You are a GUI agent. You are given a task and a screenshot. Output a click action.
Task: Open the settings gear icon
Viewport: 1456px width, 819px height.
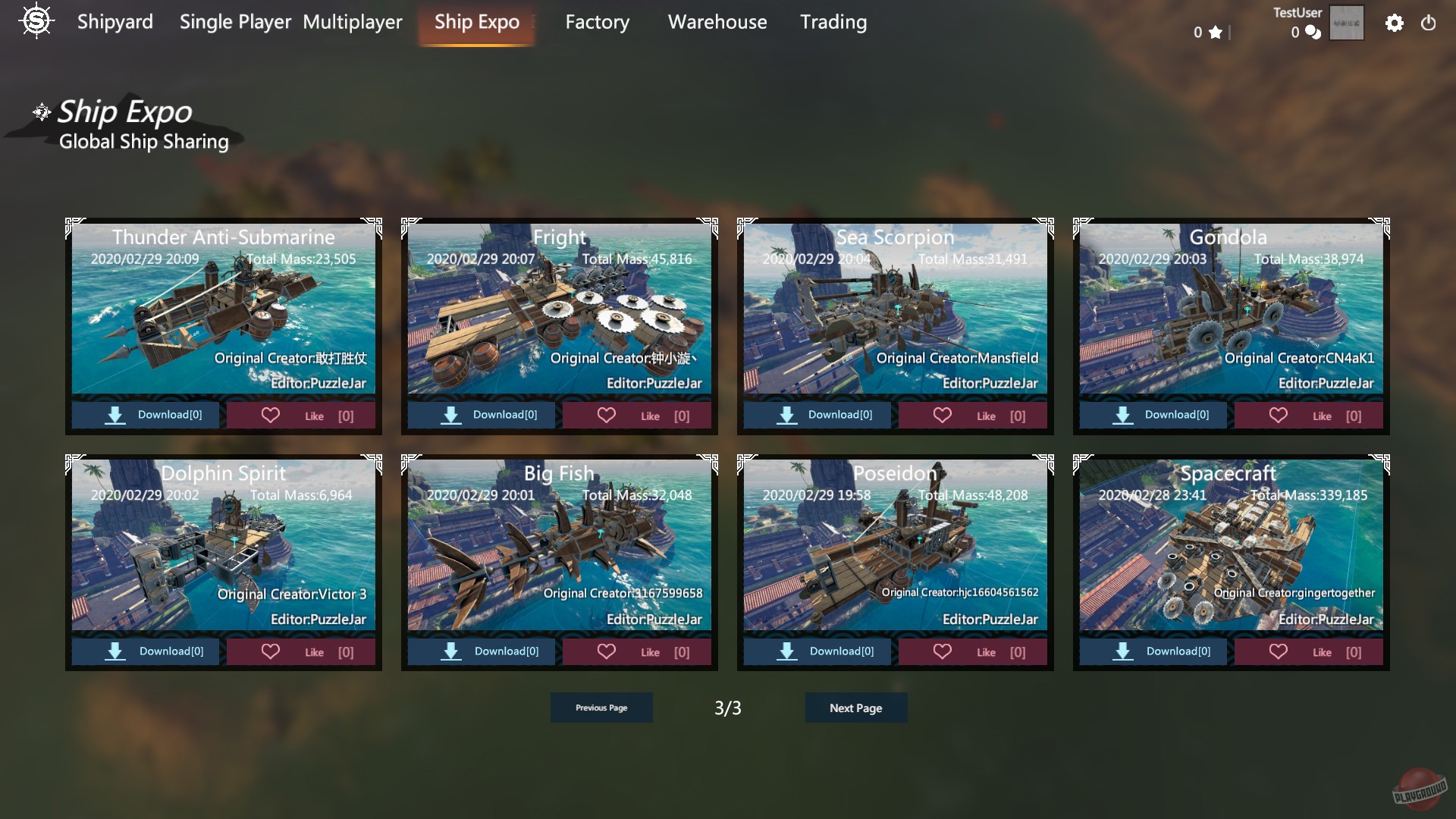(1394, 23)
